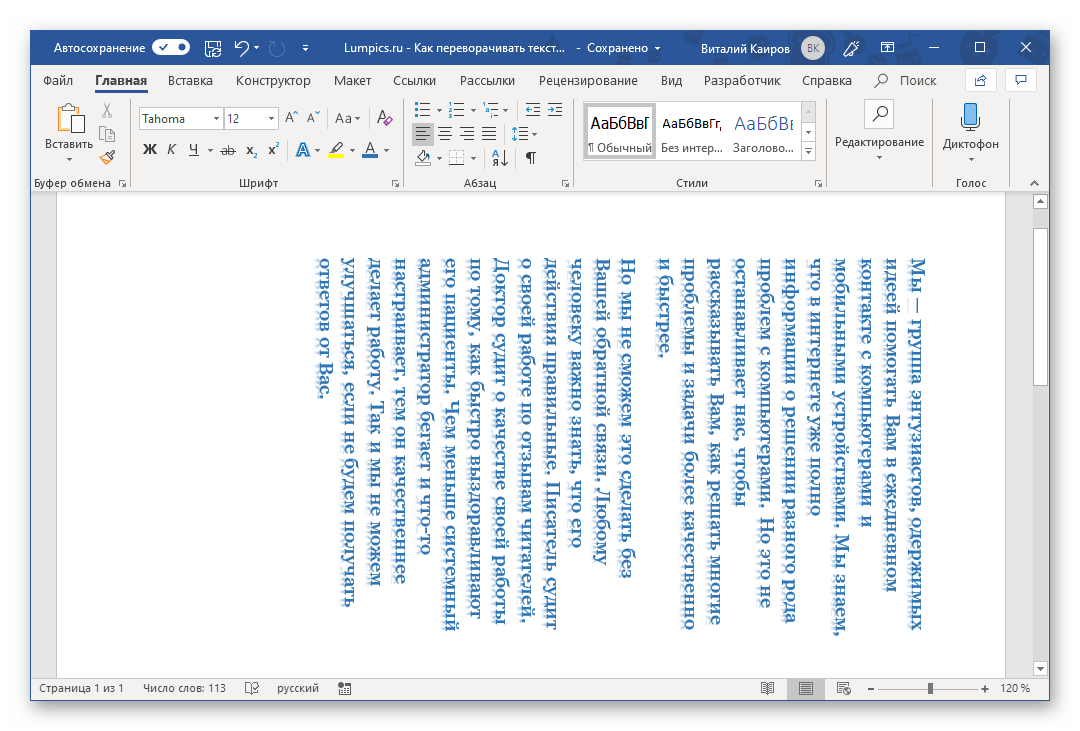The width and height of the screenshot is (1080, 731).
Task: Justify the paragraph text
Action: 489,134
